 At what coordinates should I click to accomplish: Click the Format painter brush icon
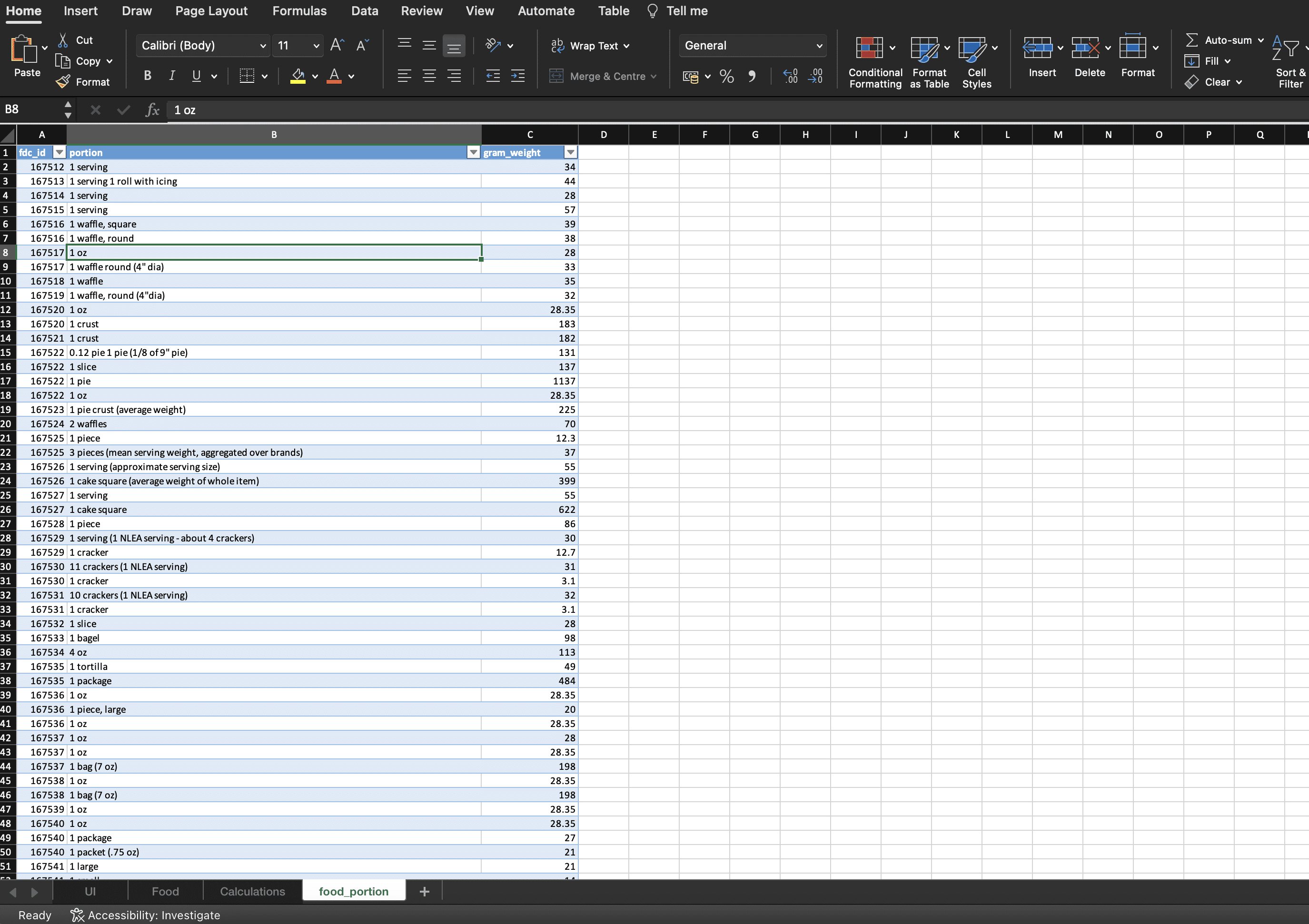(63, 82)
